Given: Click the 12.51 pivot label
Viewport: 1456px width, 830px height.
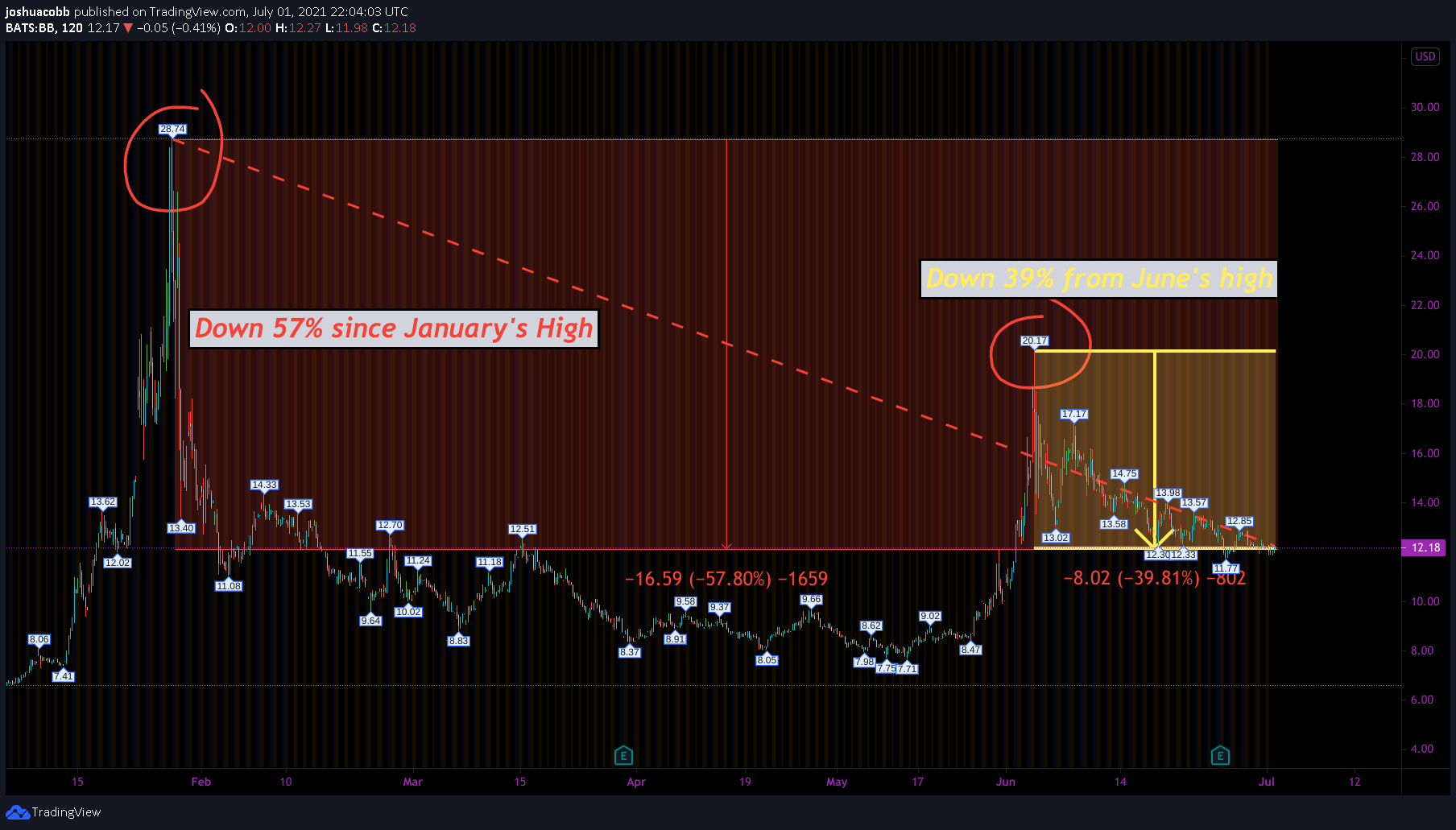Looking at the screenshot, I should coord(522,529).
